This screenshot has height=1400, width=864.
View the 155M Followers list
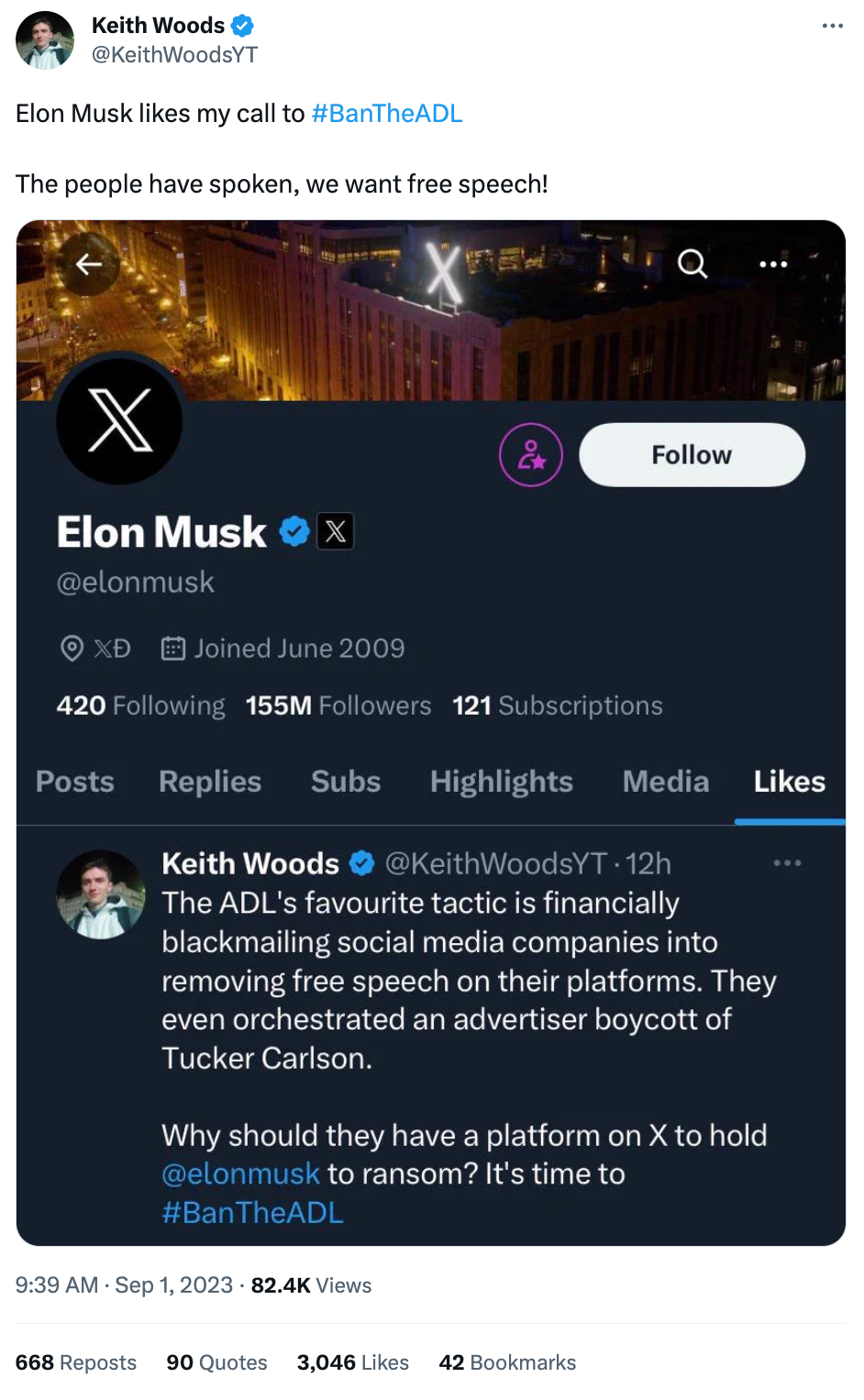(338, 706)
